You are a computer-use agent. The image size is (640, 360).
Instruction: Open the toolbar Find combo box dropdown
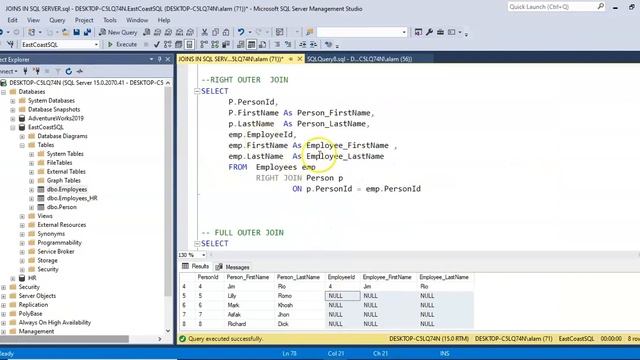[x=404, y=32]
